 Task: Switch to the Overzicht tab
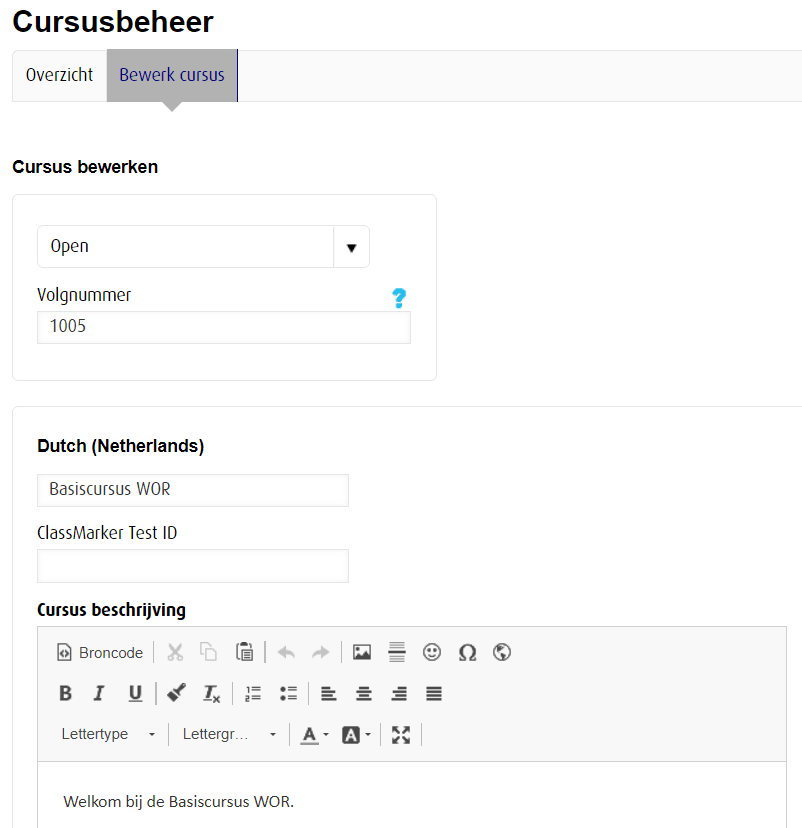click(x=60, y=76)
